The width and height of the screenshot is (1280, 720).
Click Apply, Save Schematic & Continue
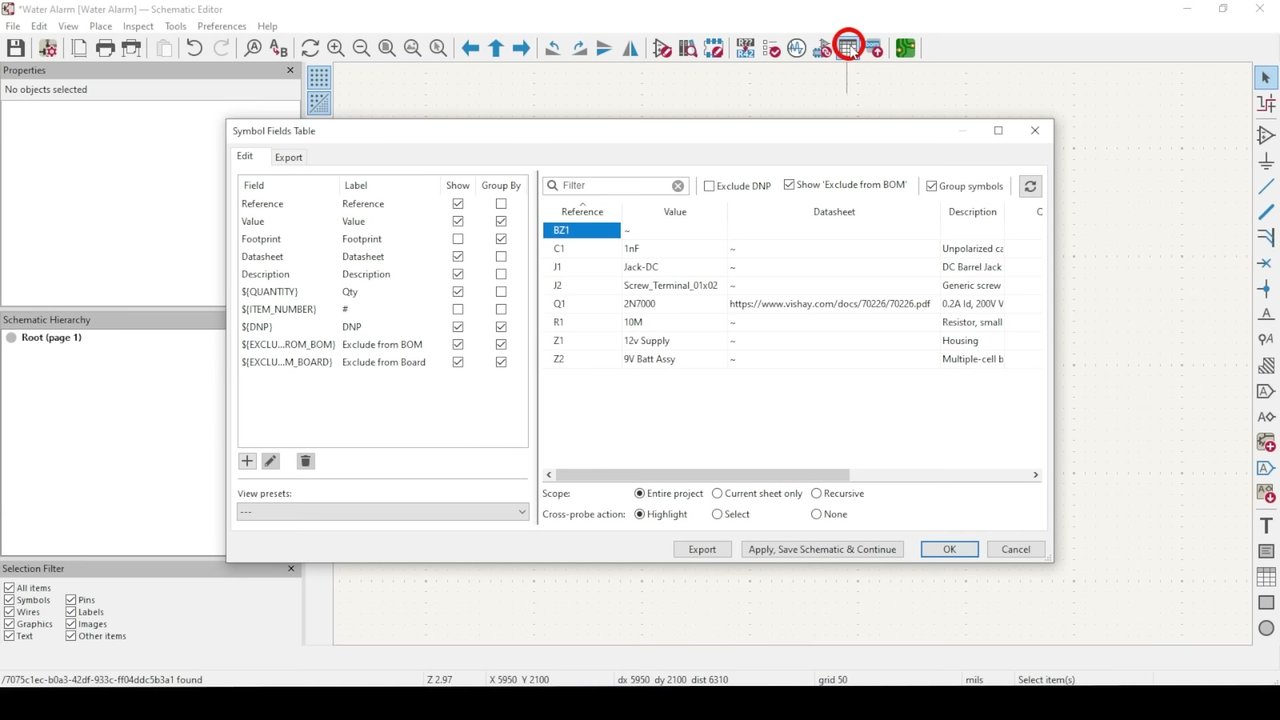(822, 549)
